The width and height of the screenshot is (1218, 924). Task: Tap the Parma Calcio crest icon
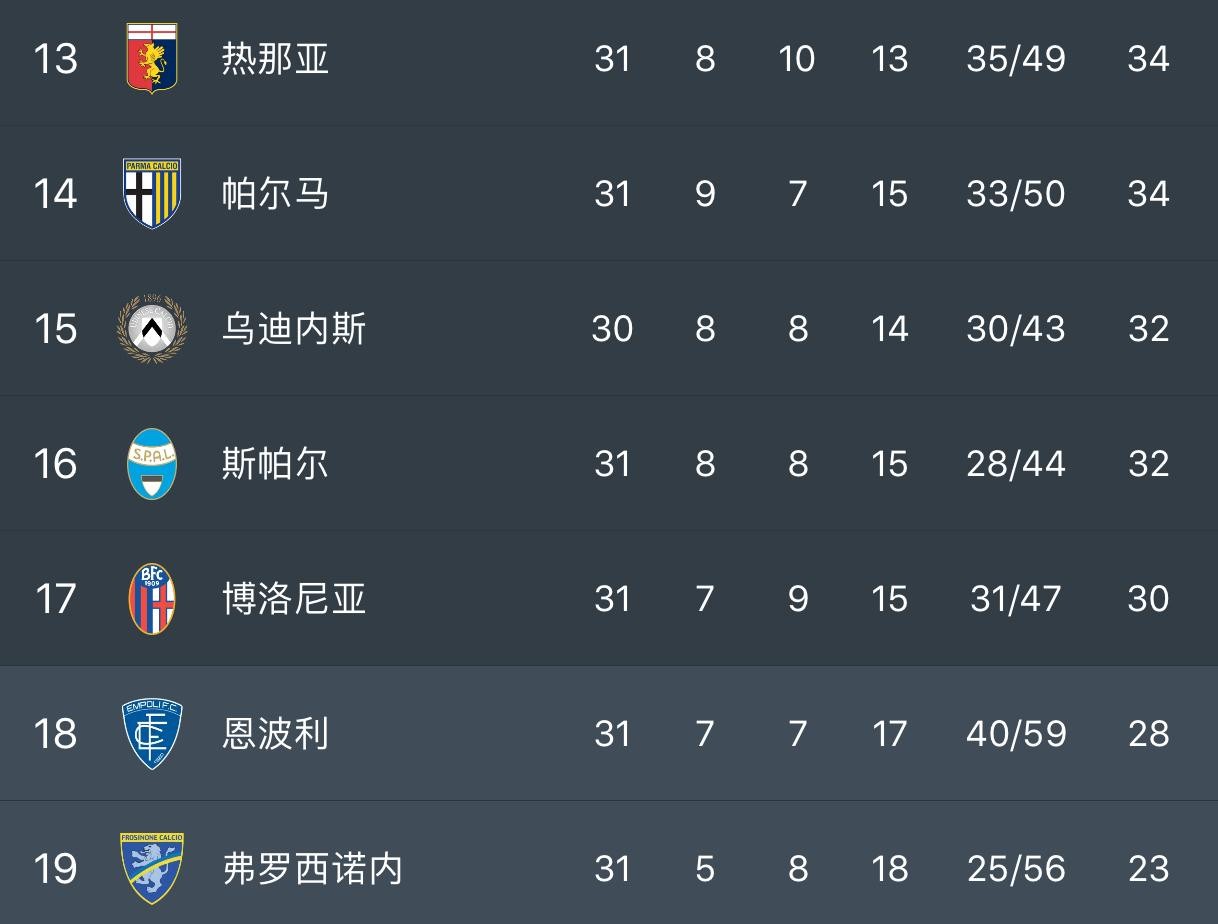tap(152, 193)
